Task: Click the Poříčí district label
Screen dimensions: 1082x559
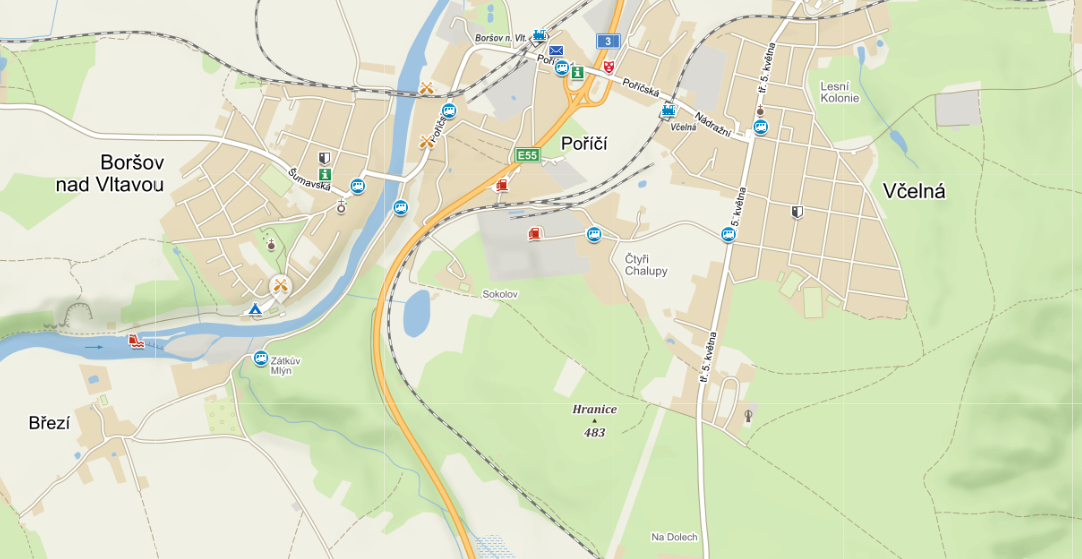Action: (x=586, y=144)
